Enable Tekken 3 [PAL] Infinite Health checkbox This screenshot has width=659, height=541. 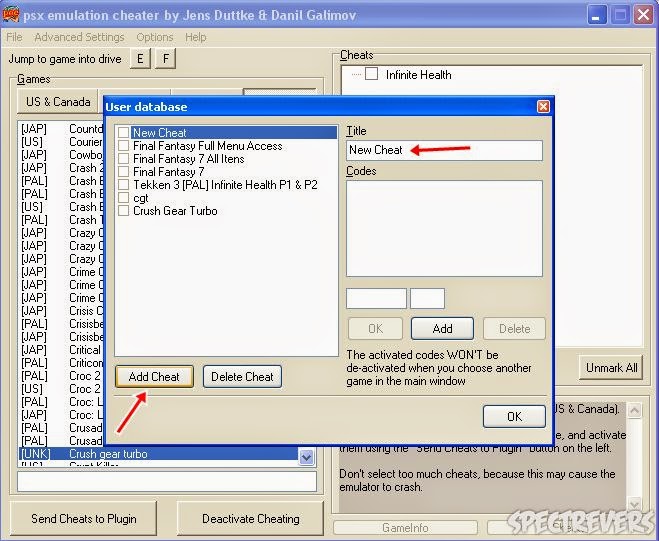click(x=123, y=185)
